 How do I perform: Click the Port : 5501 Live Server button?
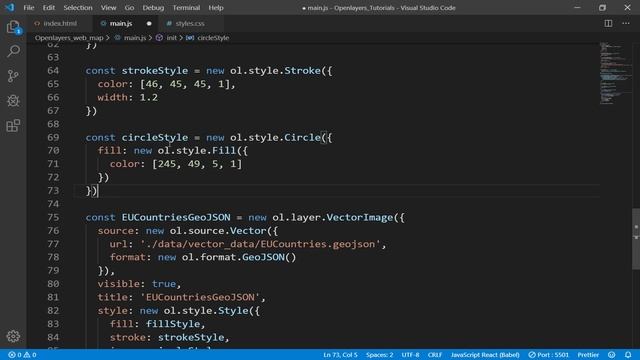click(549, 355)
